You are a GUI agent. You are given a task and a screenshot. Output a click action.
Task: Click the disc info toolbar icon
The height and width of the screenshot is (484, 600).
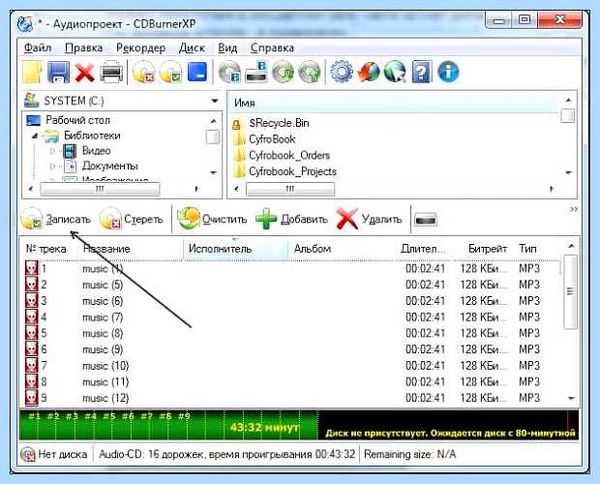coord(230,72)
